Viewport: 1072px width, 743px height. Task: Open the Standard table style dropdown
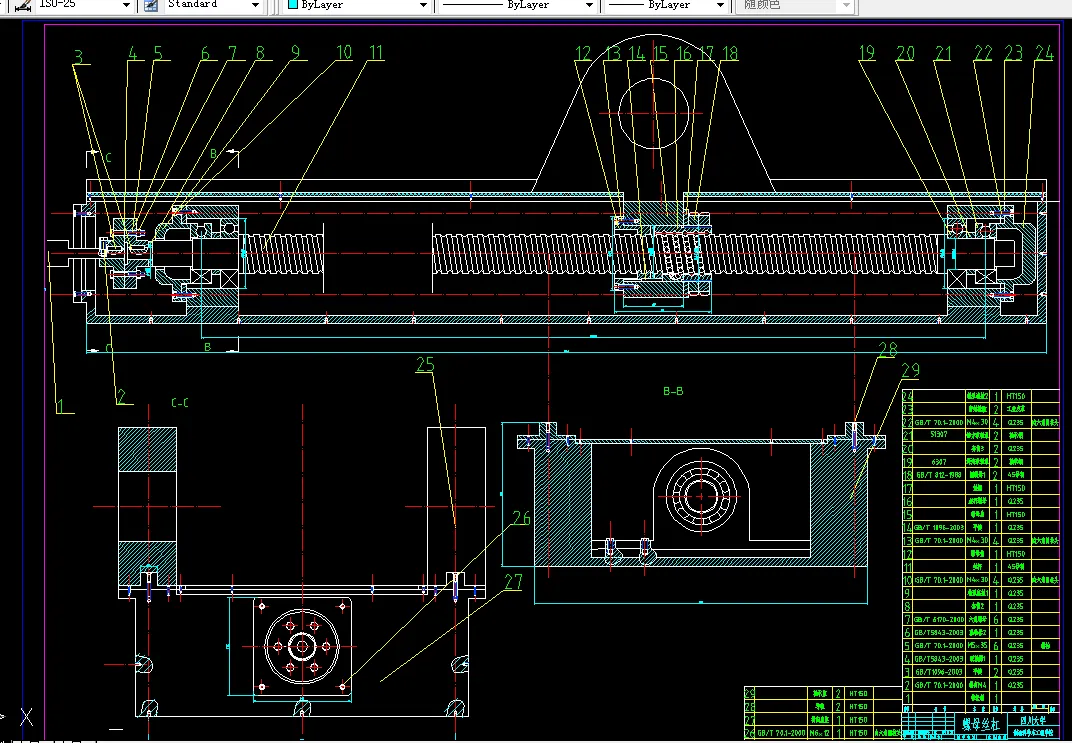click(256, 5)
